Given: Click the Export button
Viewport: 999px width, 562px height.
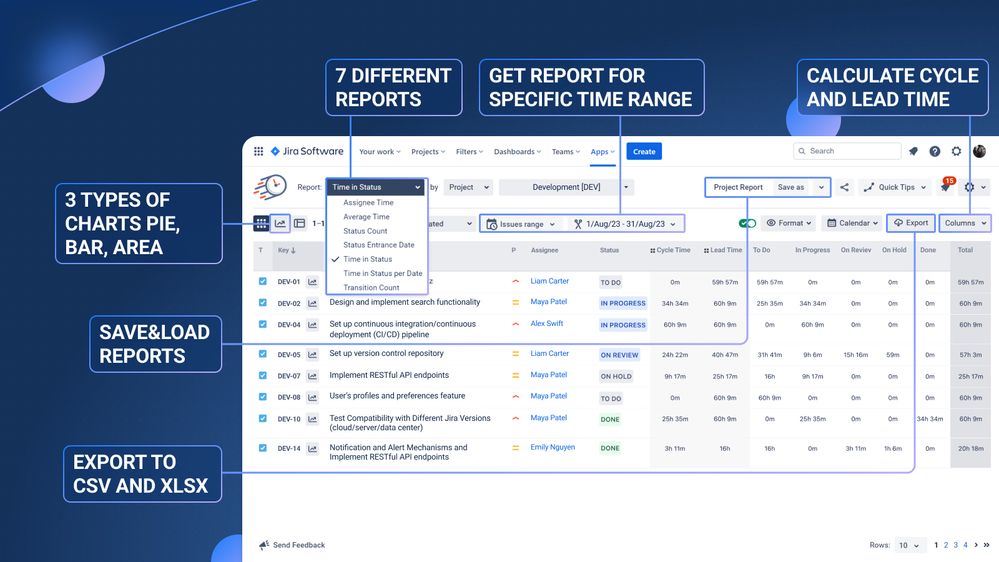Looking at the screenshot, I should [x=911, y=223].
